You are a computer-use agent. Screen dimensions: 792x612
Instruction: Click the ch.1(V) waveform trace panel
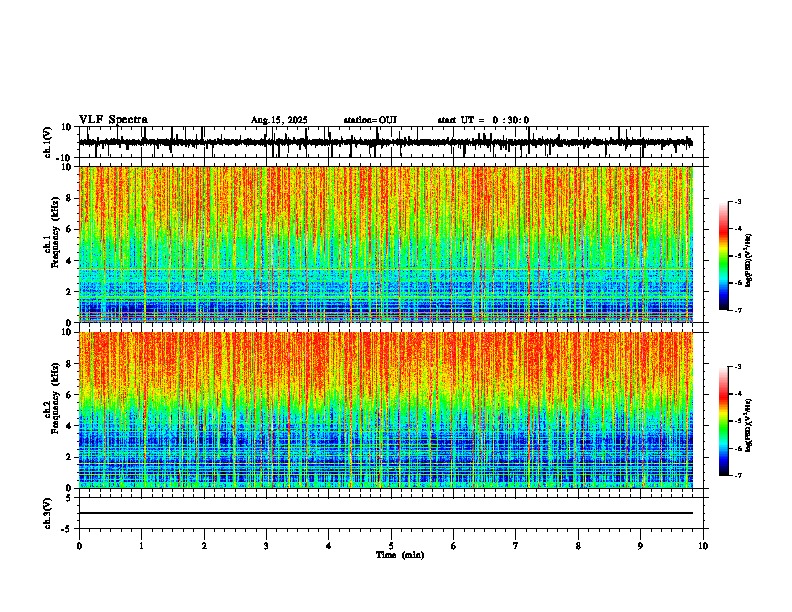[x=391, y=142]
